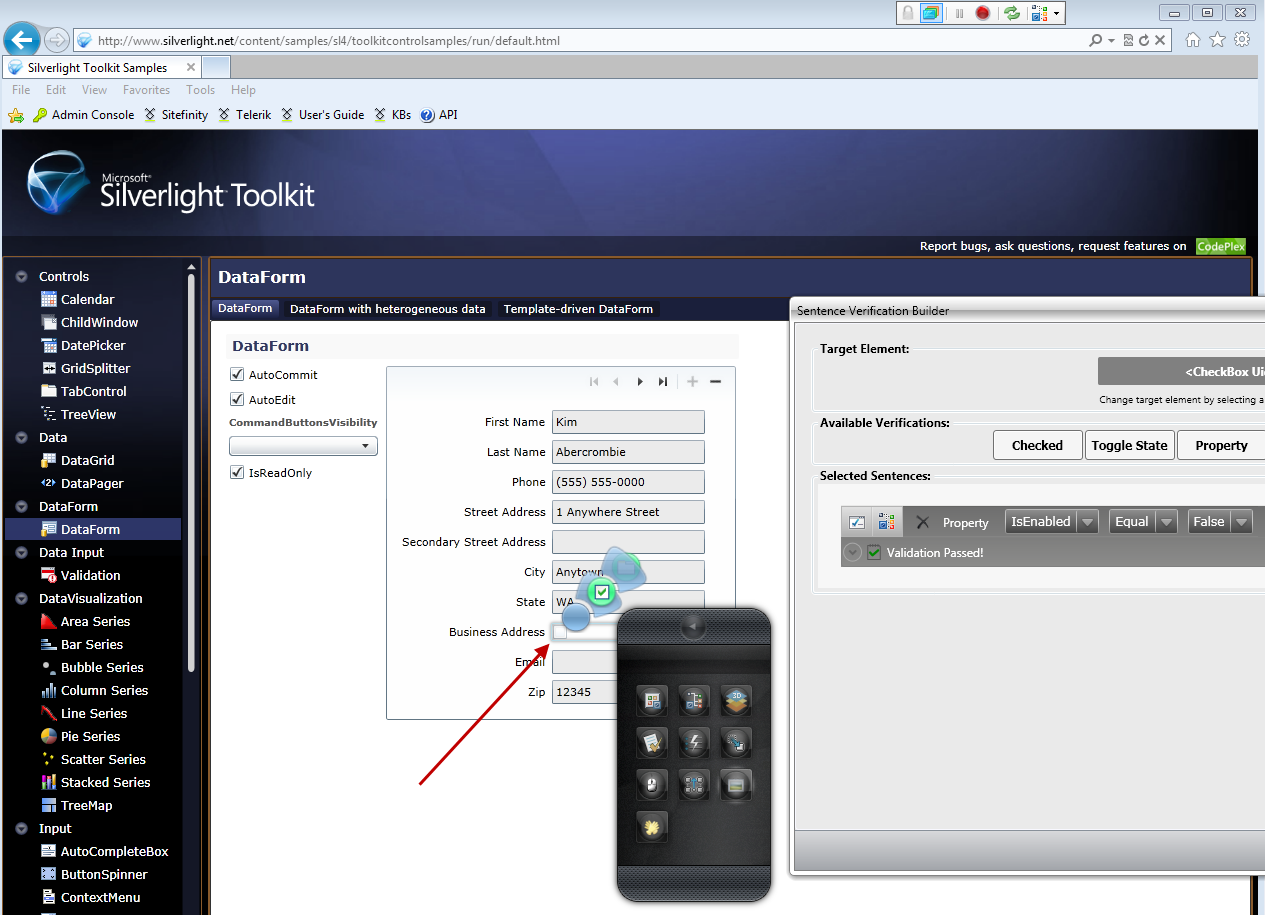
Task: Click the green refresh arrows in recorder toolbar
Action: [x=1012, y=13]
